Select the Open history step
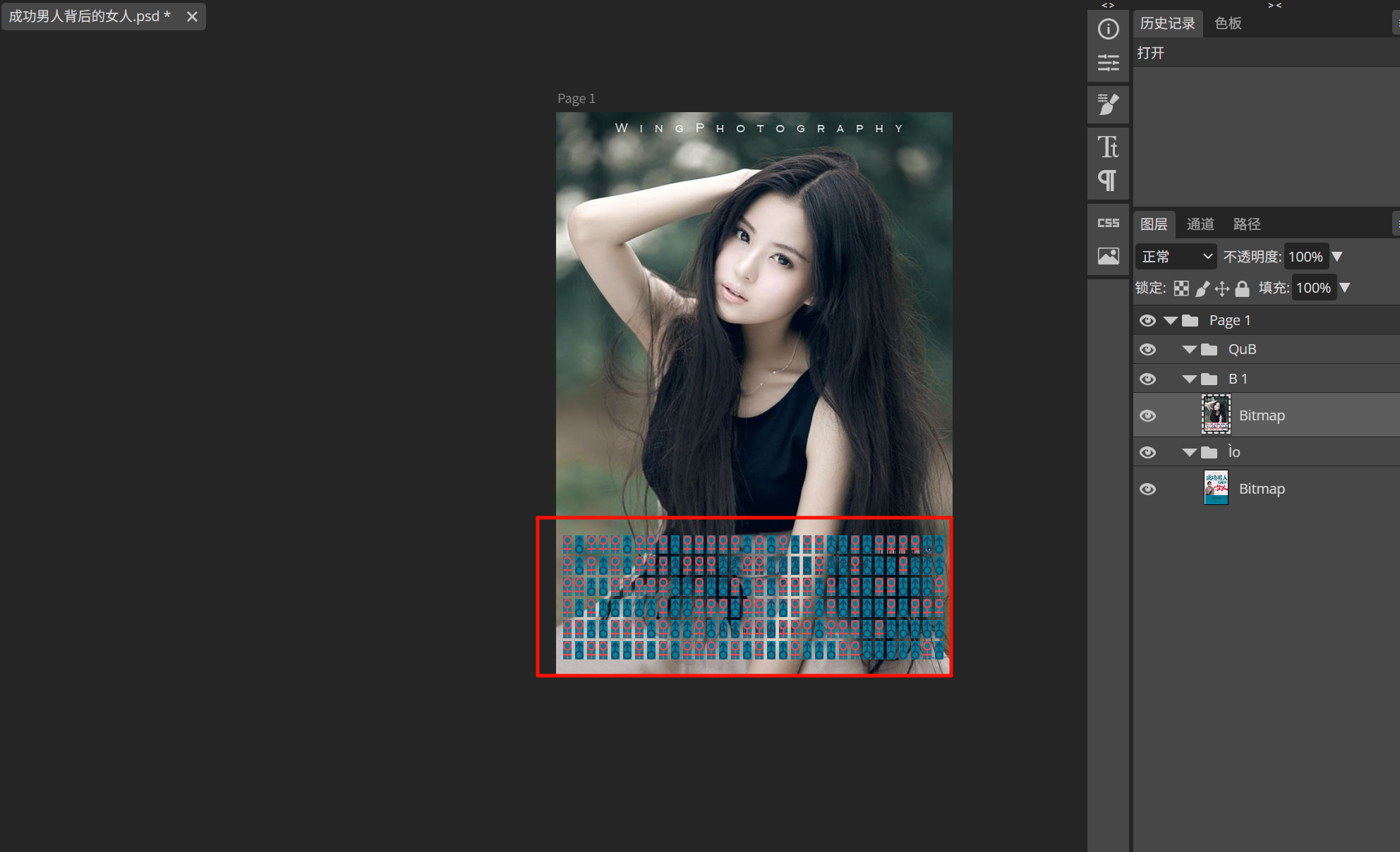The image size is (1400, 852). (1152, 53)
